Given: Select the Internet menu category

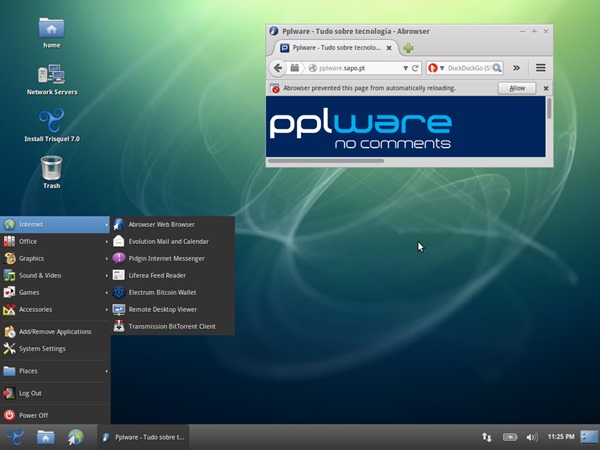Looking at the screenshot, I should click(x=55, y=225).
